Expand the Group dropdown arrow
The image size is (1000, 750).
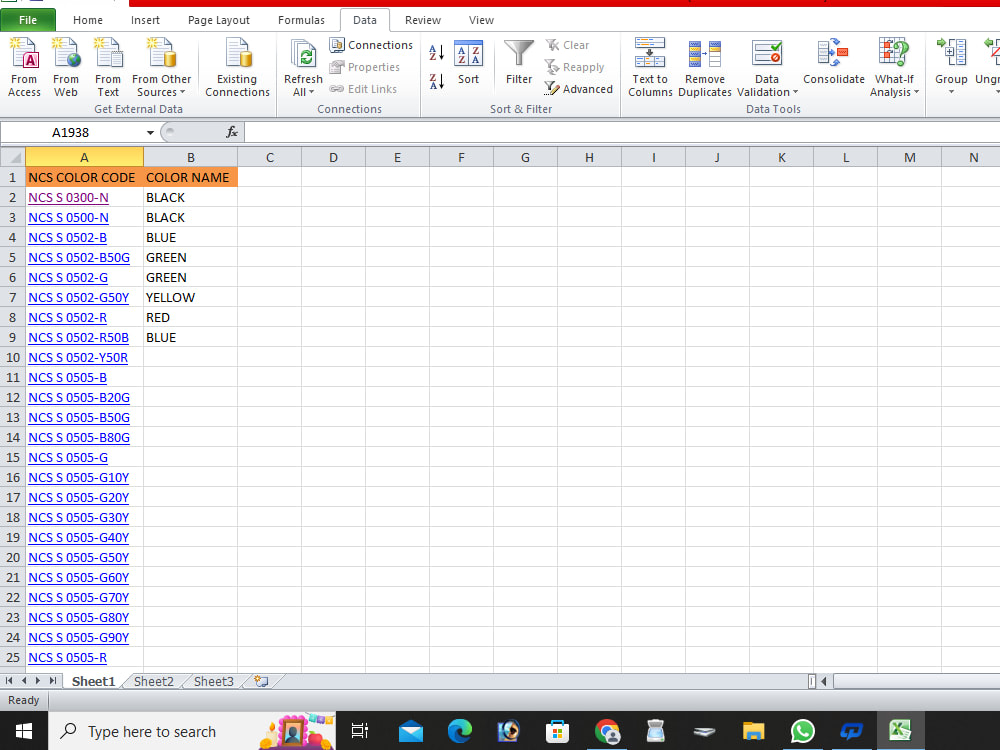[951, 92]
